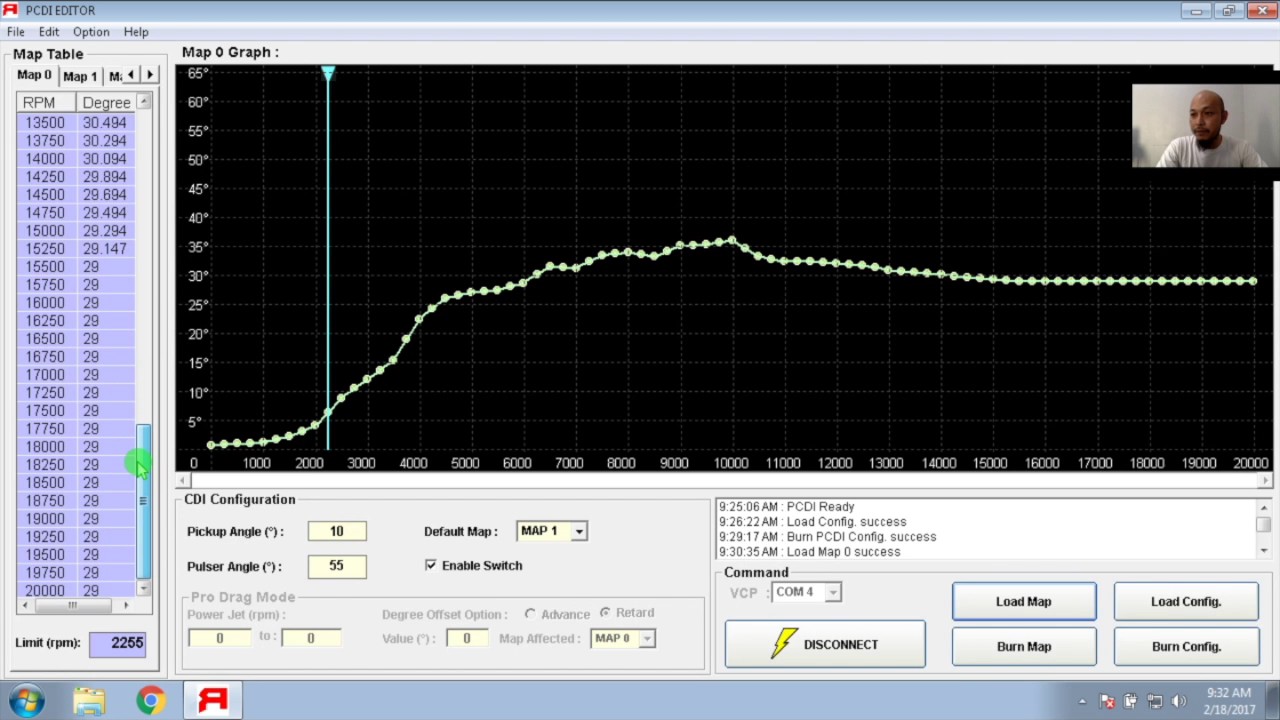Screen dimensions: 1280x720
Task: Open the network connection tray icon
Action: tap(1154, 702)
